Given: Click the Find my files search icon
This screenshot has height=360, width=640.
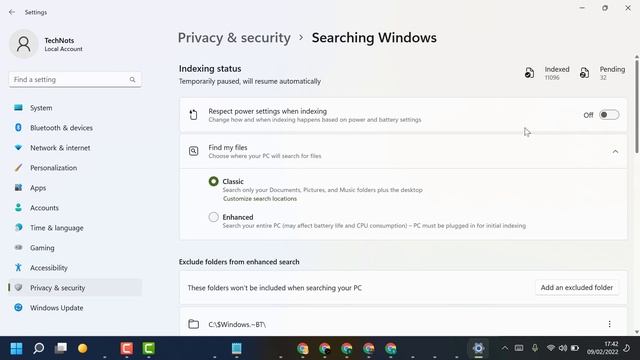Looking at the screenshot, I should click(x=193, y=151).
